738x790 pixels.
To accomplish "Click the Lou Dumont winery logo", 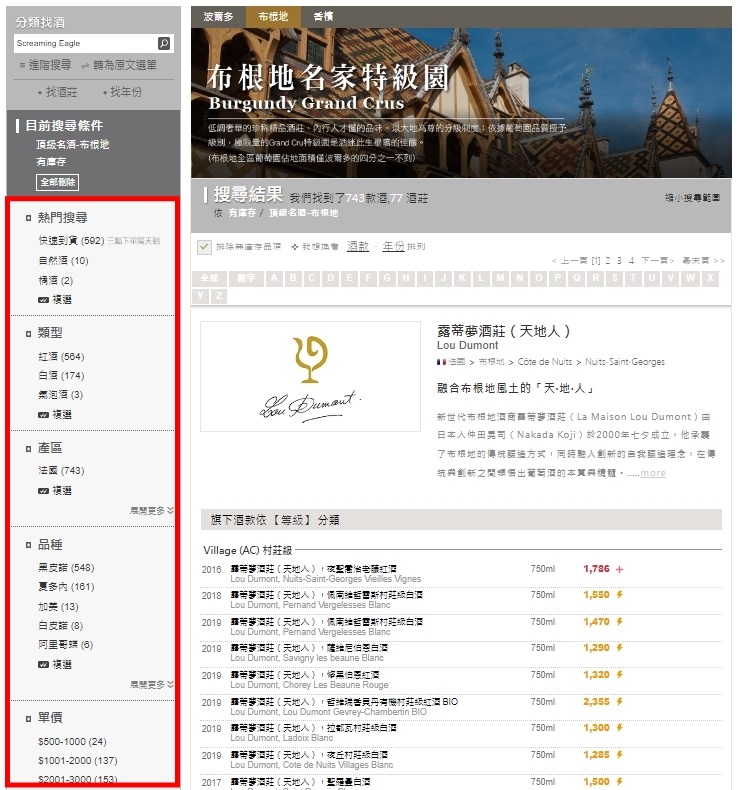I will 310,376.
